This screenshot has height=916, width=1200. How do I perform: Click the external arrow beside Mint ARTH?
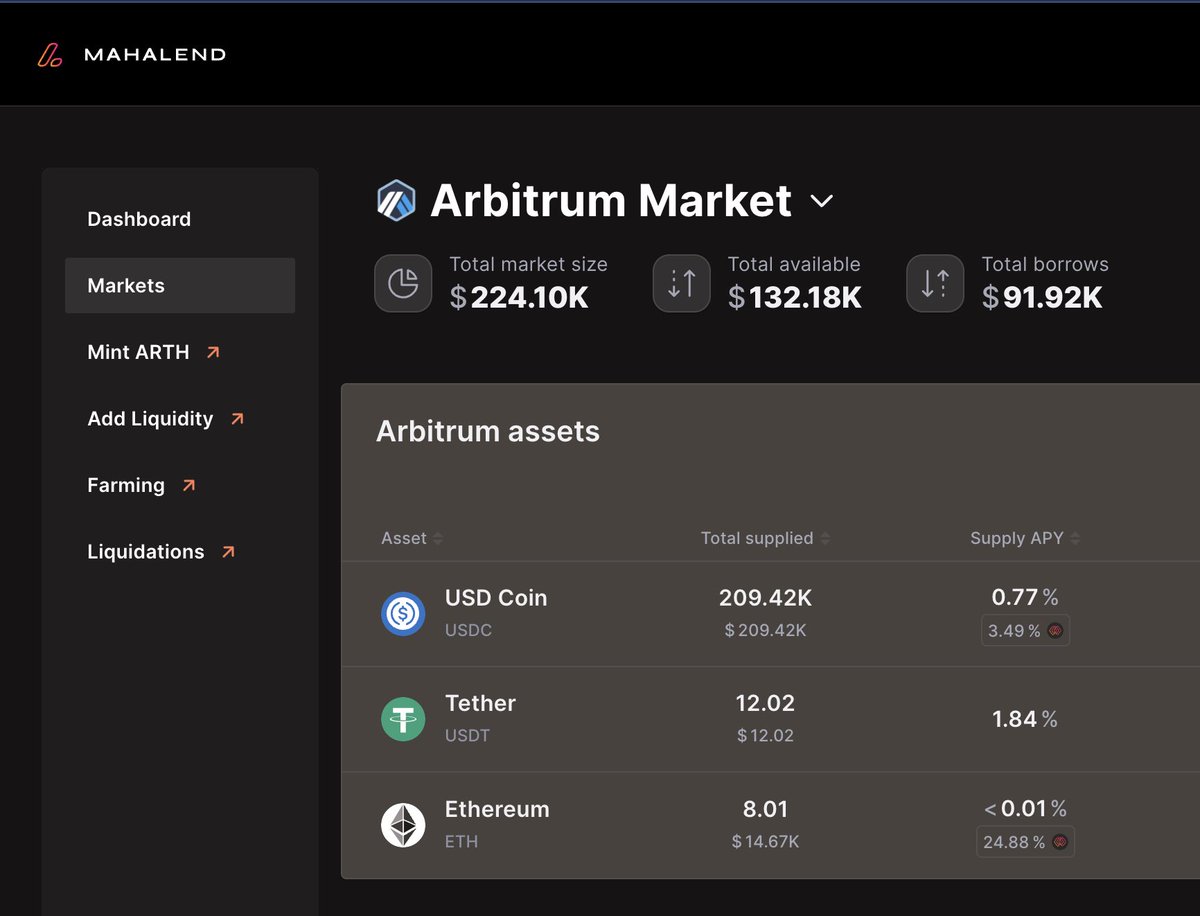213,352
